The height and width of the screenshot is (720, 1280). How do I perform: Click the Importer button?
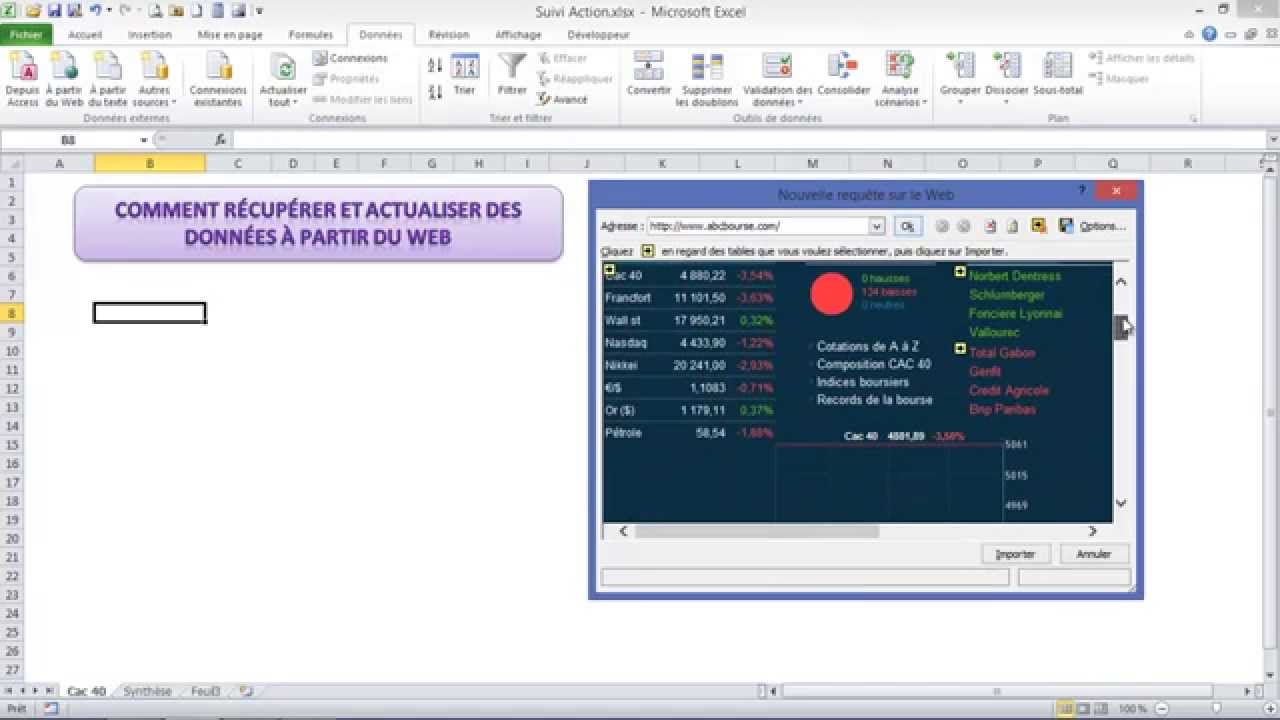1015,554
